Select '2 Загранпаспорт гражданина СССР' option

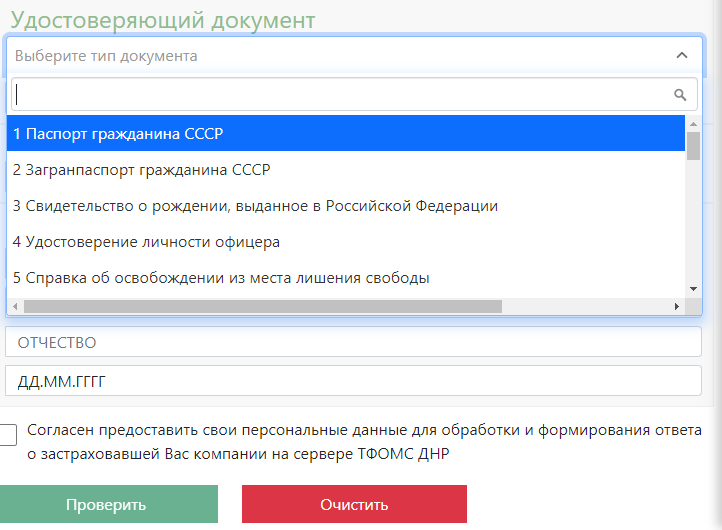point(346,169)
